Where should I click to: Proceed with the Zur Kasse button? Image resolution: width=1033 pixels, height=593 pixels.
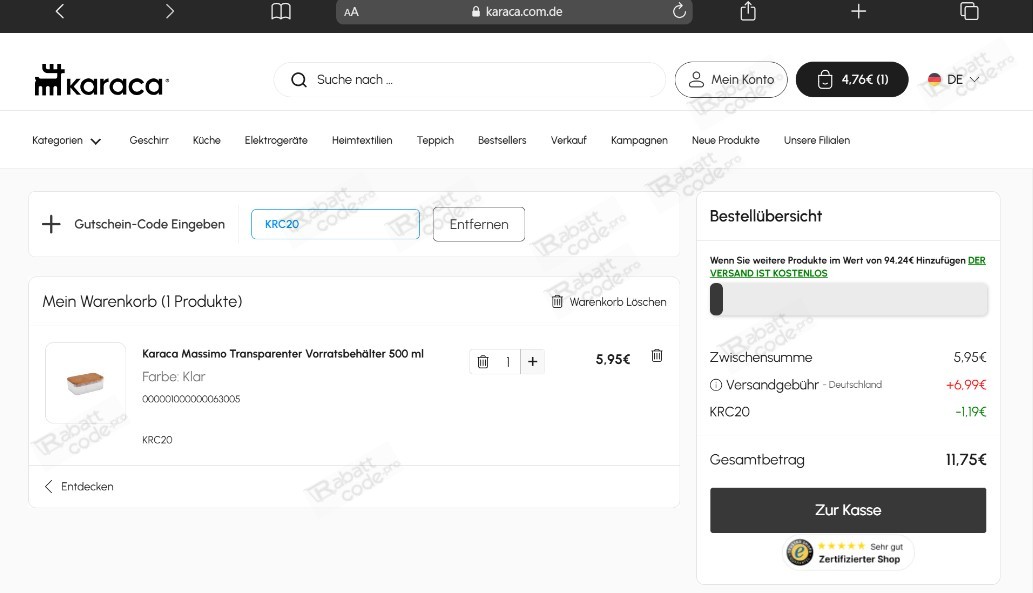click(x=848, y=510)
